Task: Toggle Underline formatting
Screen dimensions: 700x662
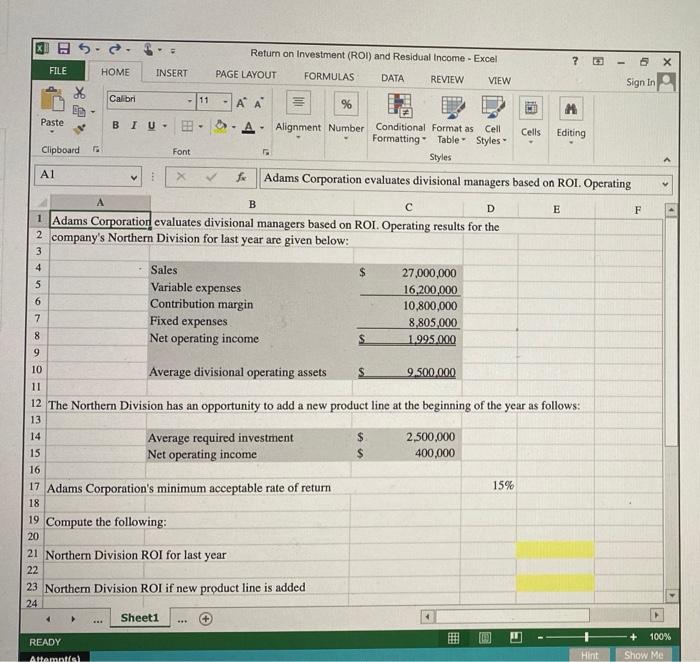Action: pyautogui.click(x=151, y=126)
